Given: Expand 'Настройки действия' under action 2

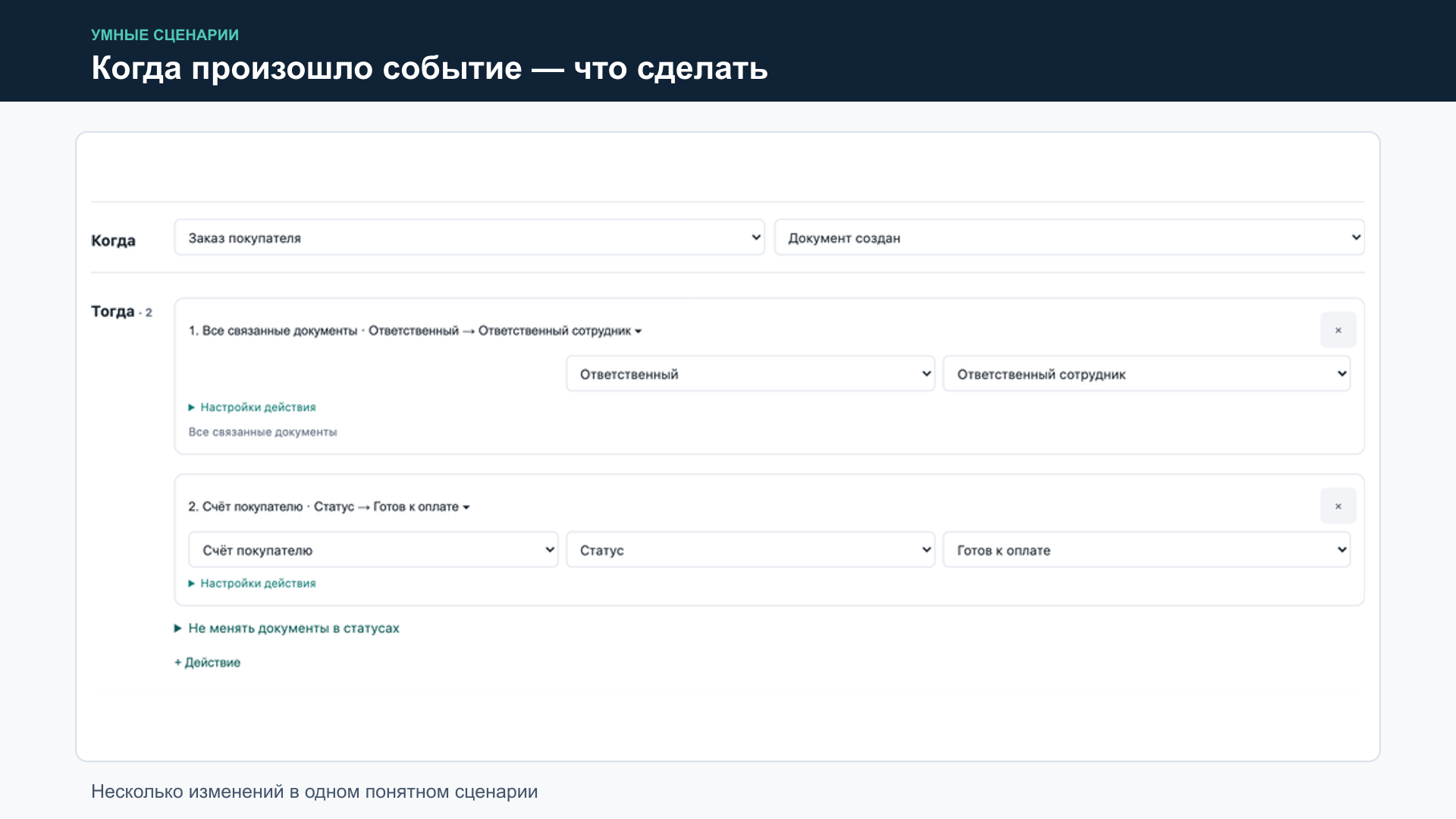Looking at the screenshot, I should 252,583.
